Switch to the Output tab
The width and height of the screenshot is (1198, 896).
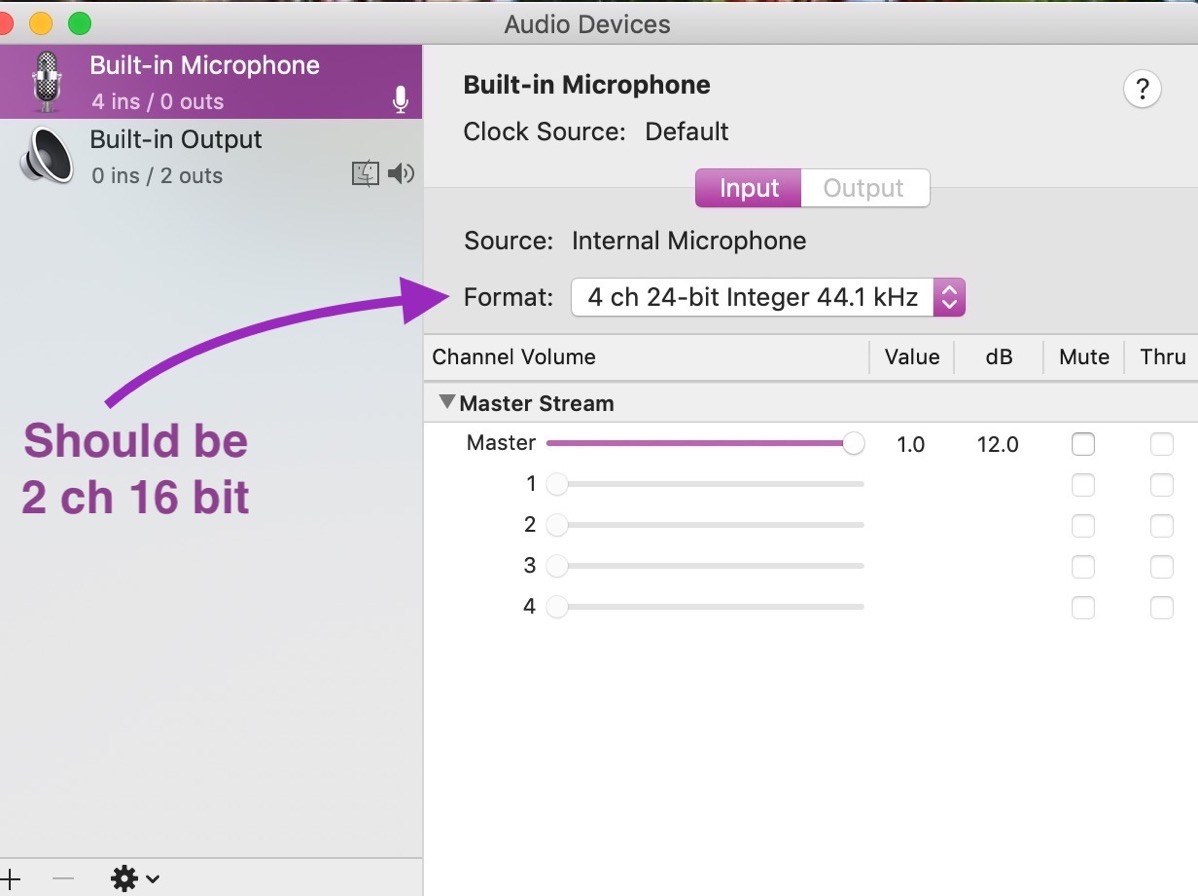point(864,188)
